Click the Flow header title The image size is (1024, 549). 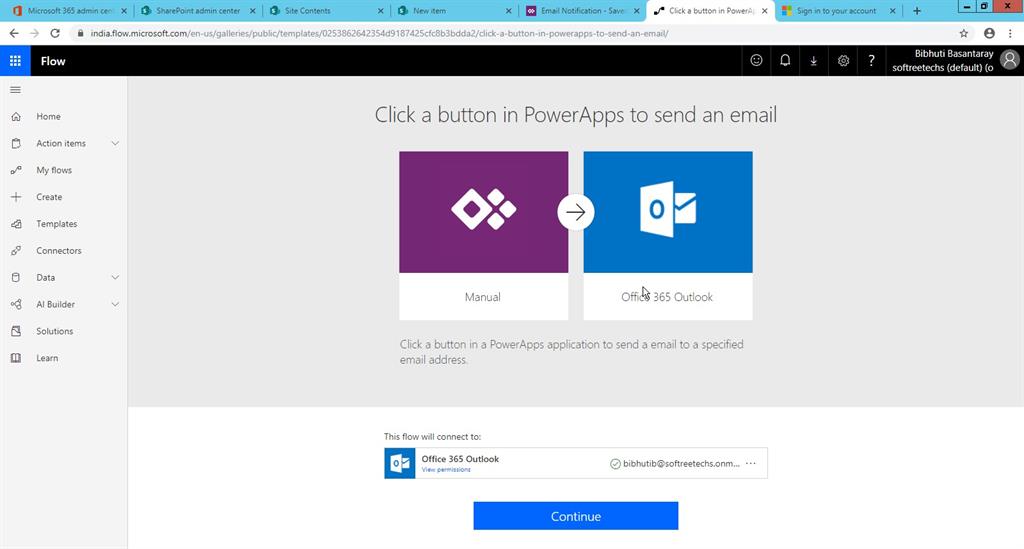pos(53,61)
